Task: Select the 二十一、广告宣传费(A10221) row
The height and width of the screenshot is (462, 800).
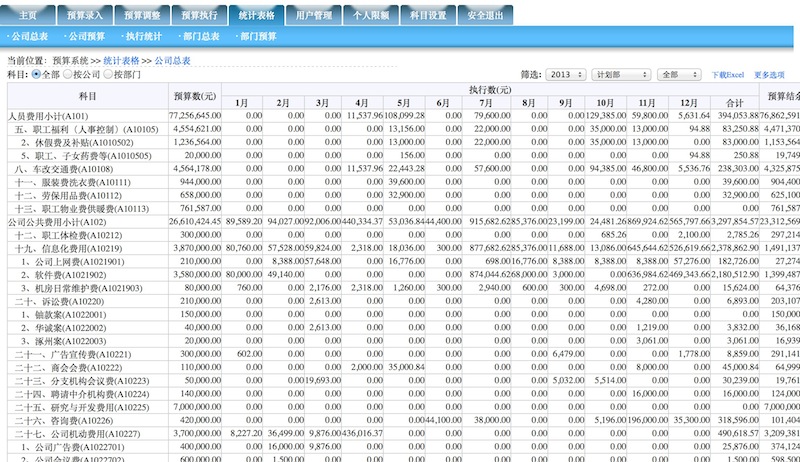Action: point(73,355)
